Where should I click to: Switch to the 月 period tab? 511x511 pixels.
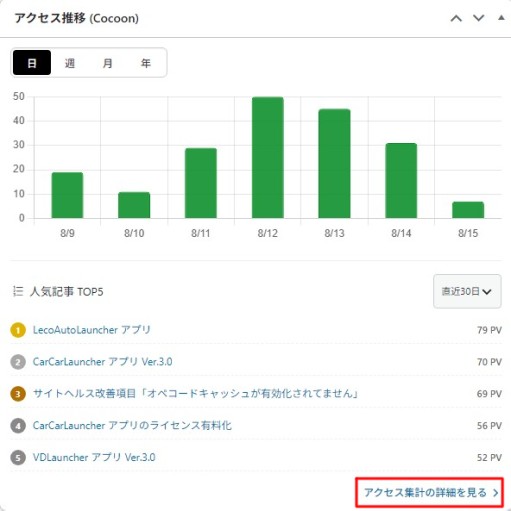107,63
